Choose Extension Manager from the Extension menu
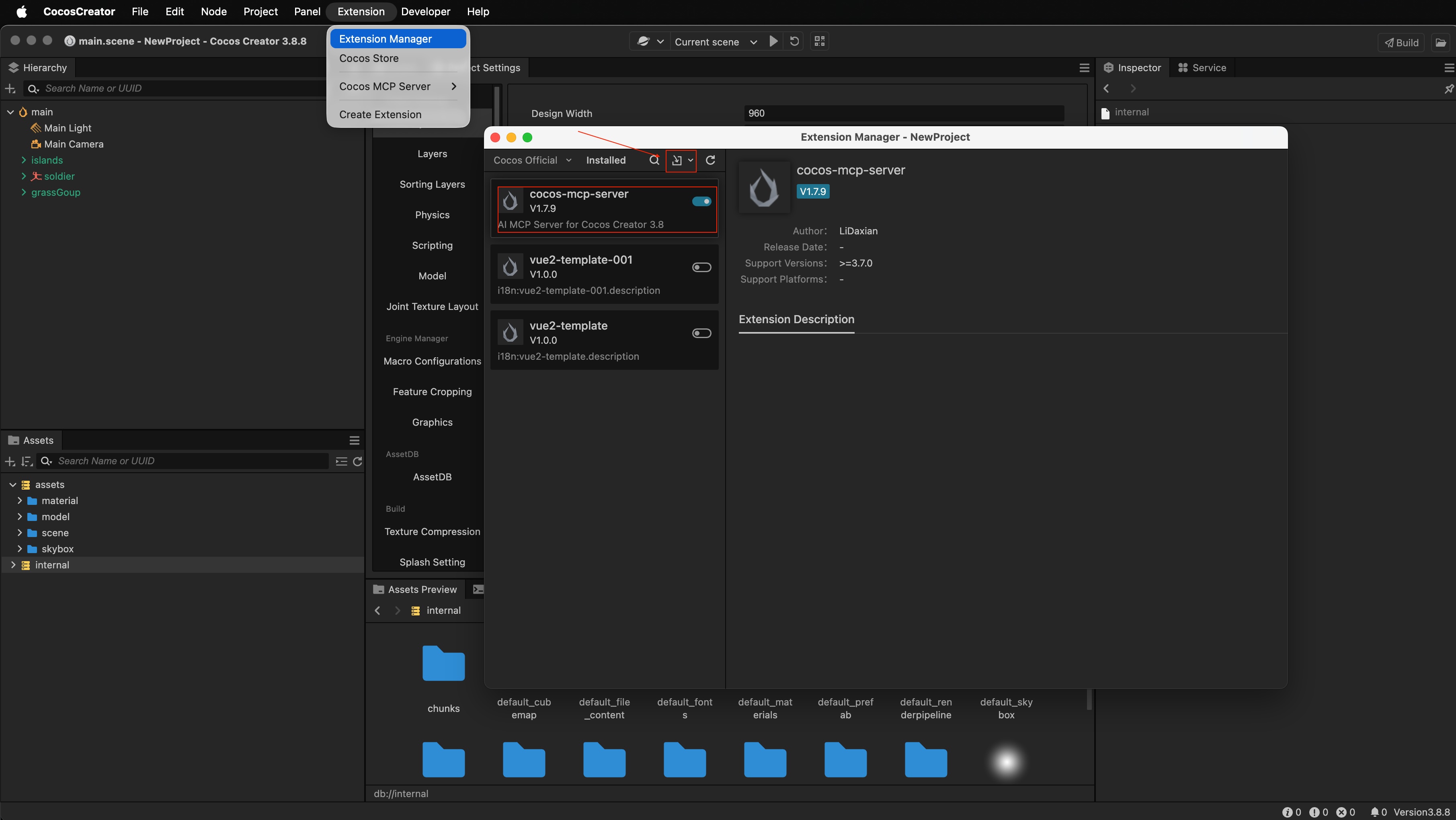Image resolution: width=1456 pixels, height=820 pixels. point(398,39)
